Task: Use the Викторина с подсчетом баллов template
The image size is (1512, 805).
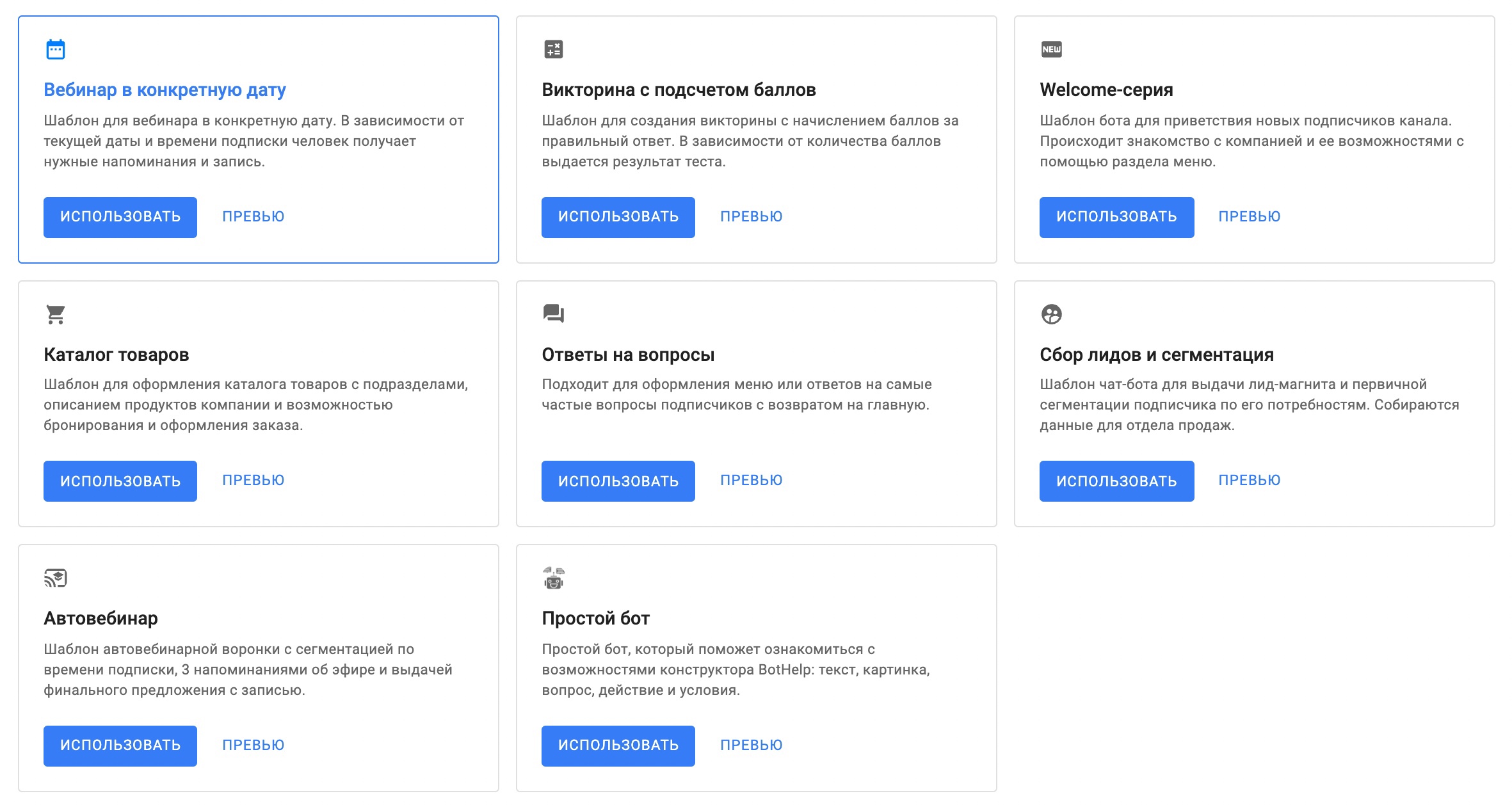Action: [618, 217]
